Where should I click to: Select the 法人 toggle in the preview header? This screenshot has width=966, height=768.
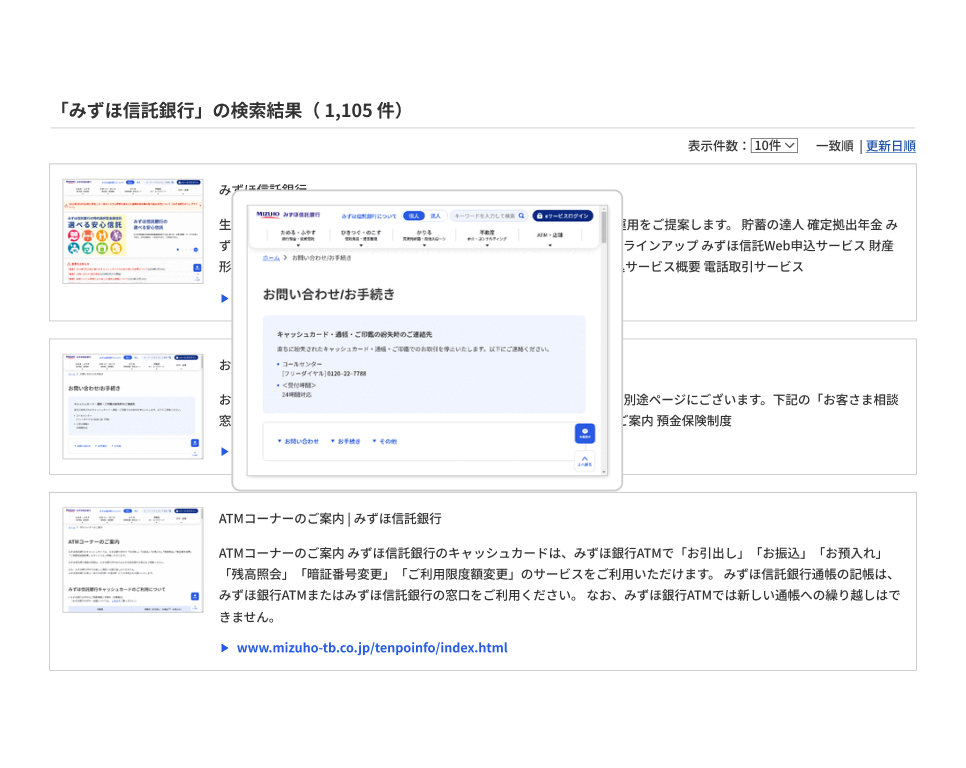coord(435,216)
